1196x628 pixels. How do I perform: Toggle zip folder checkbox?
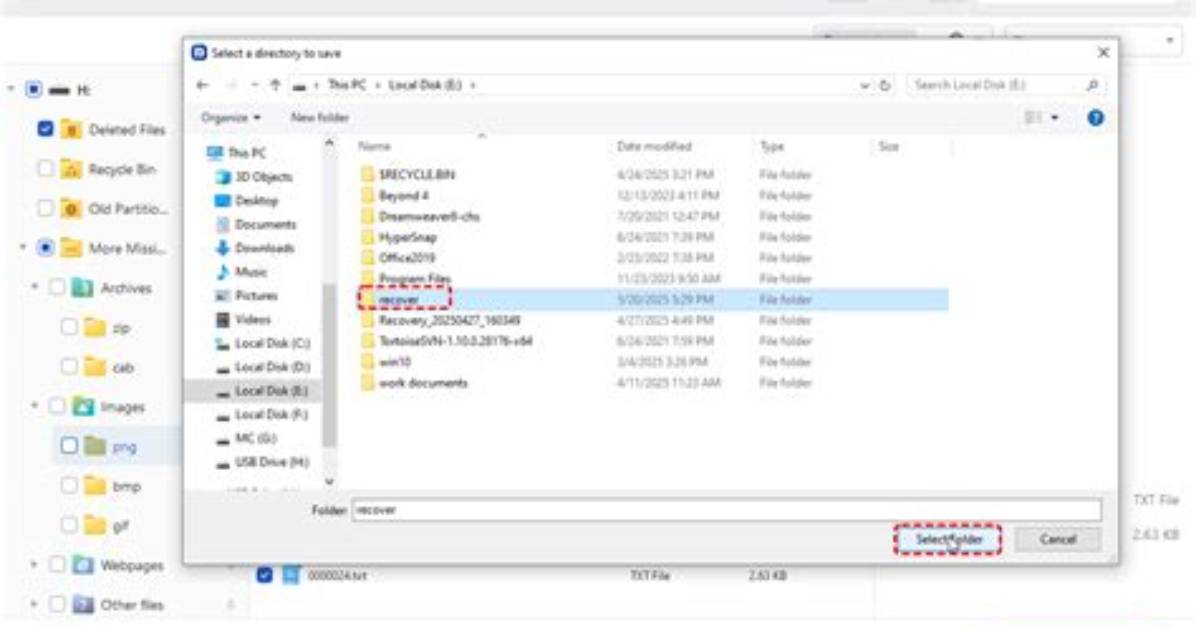69,327
